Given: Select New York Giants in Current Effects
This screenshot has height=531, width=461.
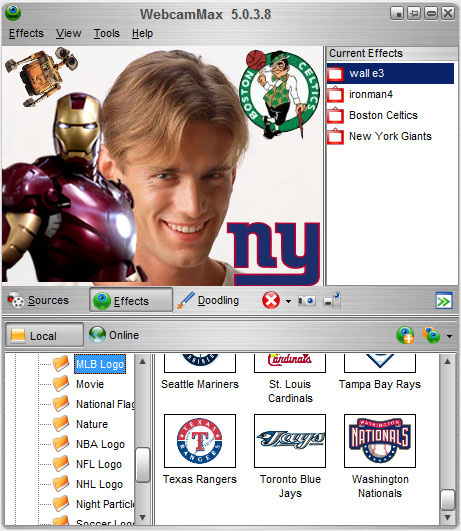Looking at the screenshot, I should (390, 136).
